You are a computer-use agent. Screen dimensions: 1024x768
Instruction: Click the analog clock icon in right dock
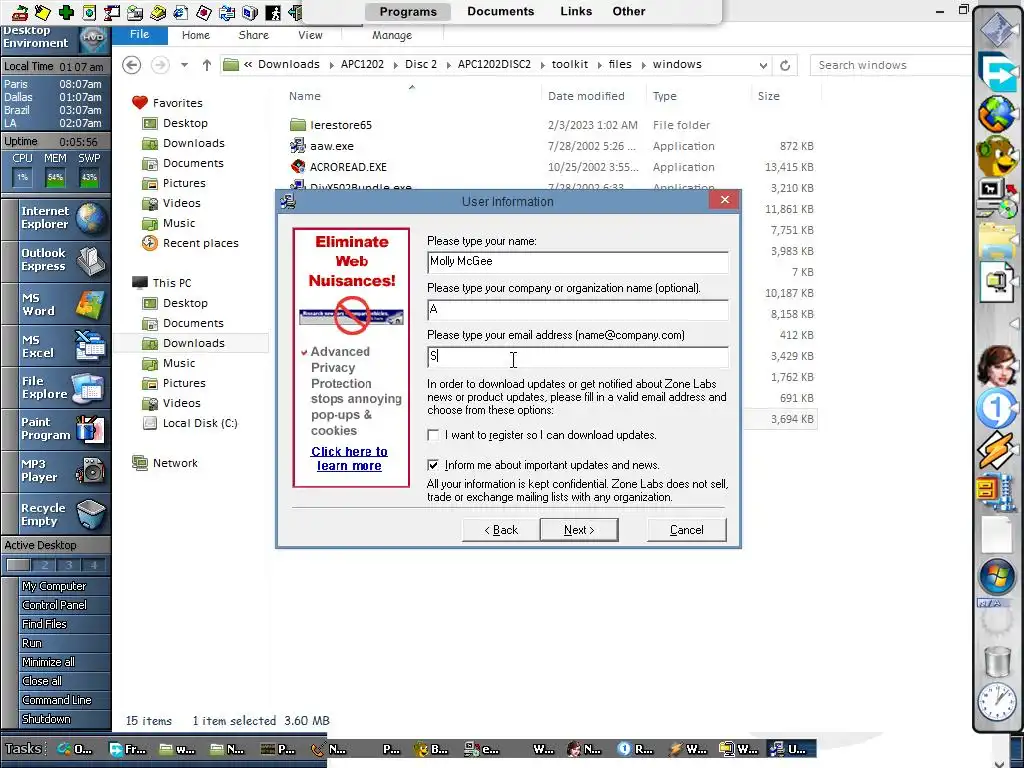tap(997, 702)
